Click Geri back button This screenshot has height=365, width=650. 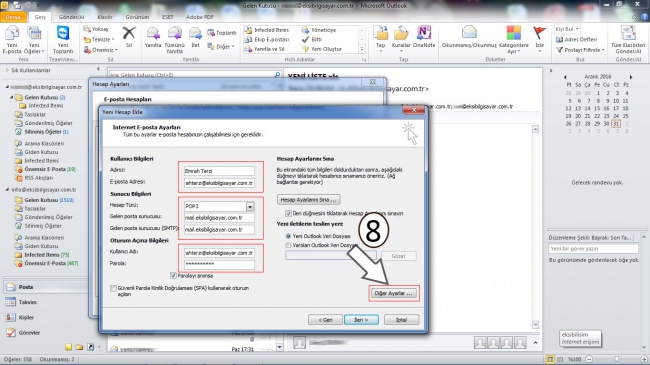click(325, 320)
